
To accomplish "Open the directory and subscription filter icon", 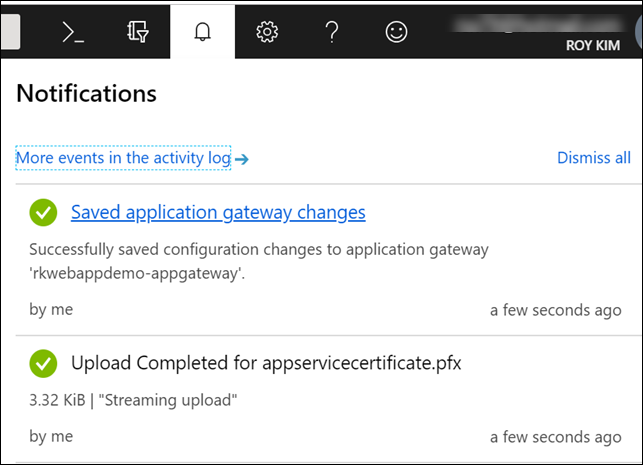I will click(137, 32).
